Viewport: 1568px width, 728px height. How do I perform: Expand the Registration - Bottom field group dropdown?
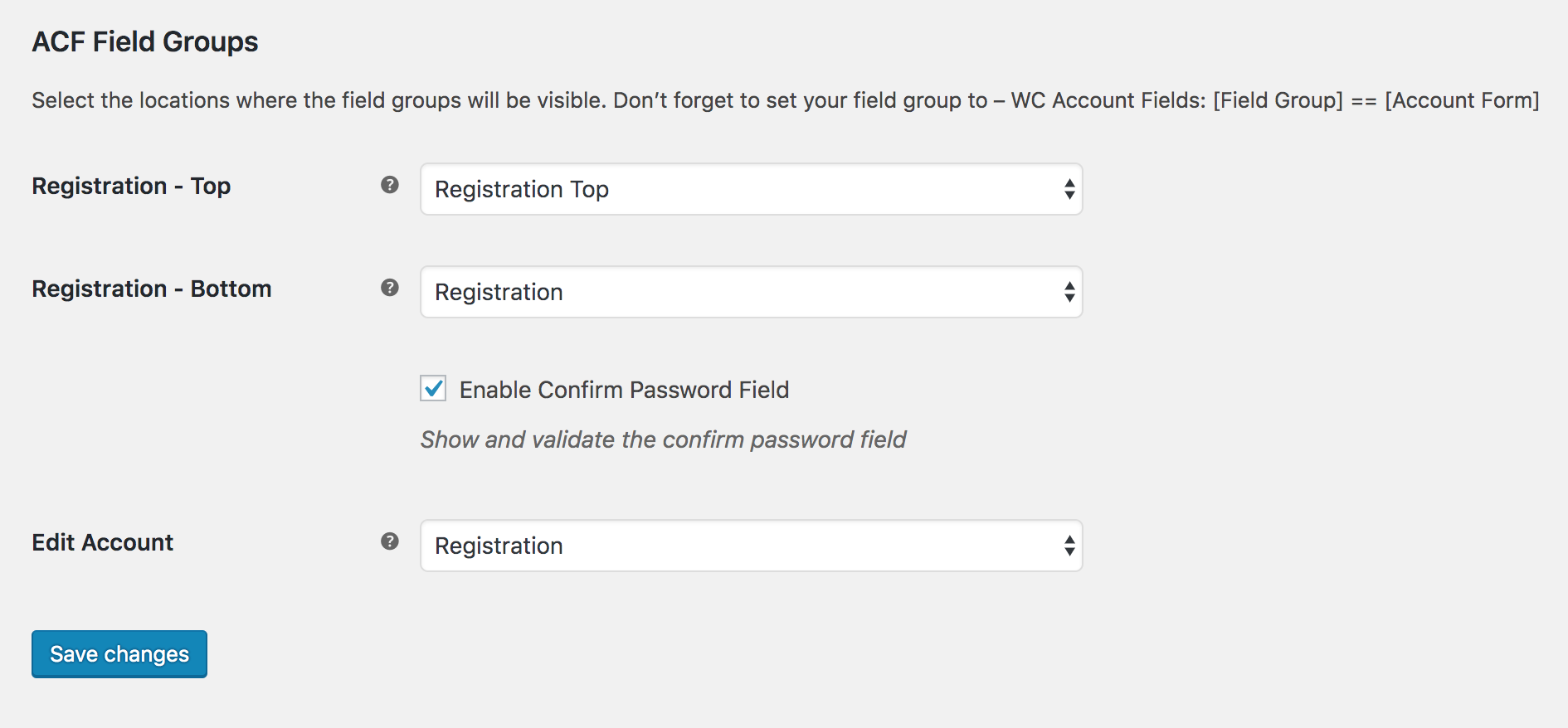(x=752, y=292)
